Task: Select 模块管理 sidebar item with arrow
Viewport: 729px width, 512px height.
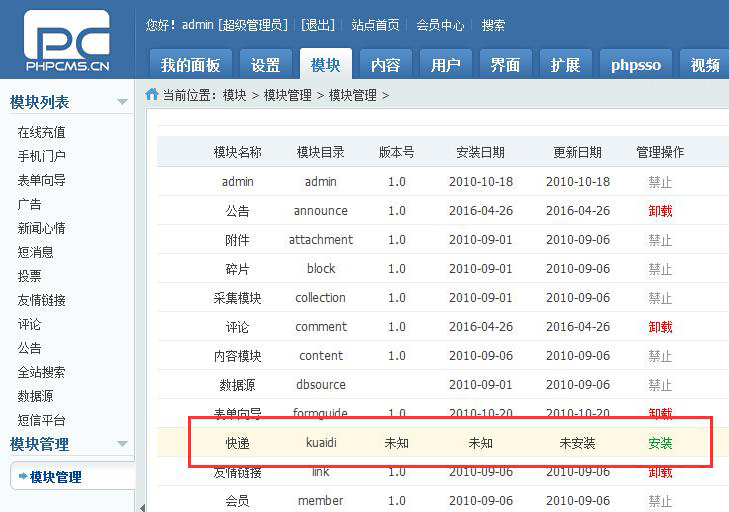Action: pos(55,477)
